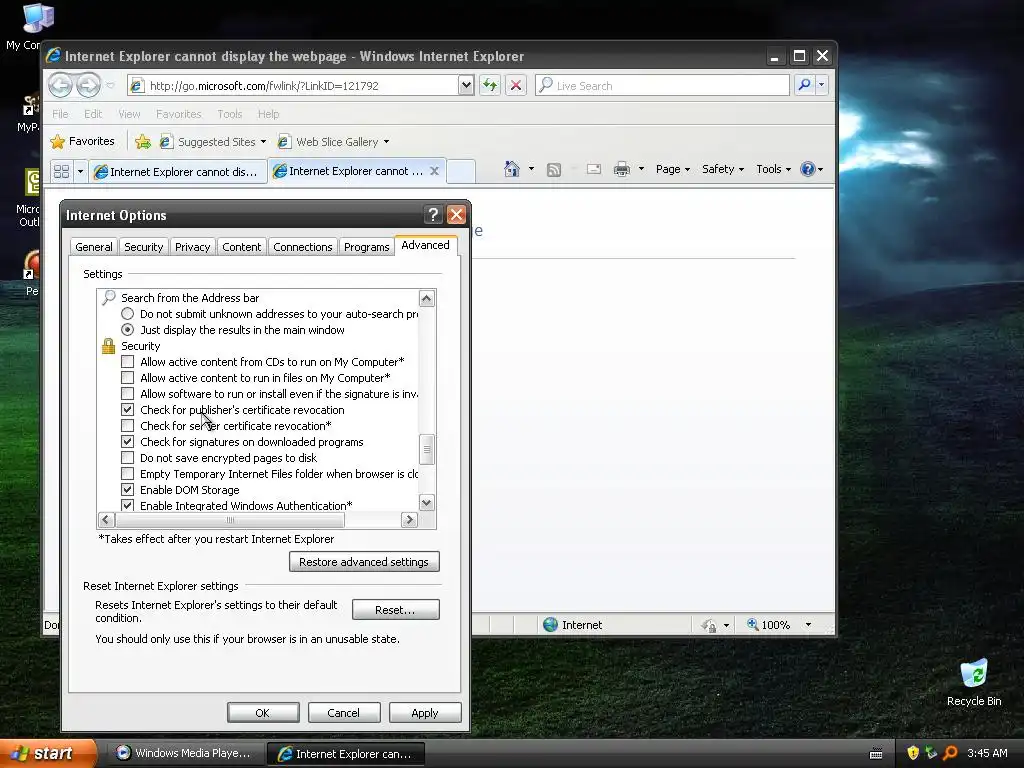Uncheck Enable DOM Storage
The width and height of the screenshot is (1024, 768).
point(127,490)
